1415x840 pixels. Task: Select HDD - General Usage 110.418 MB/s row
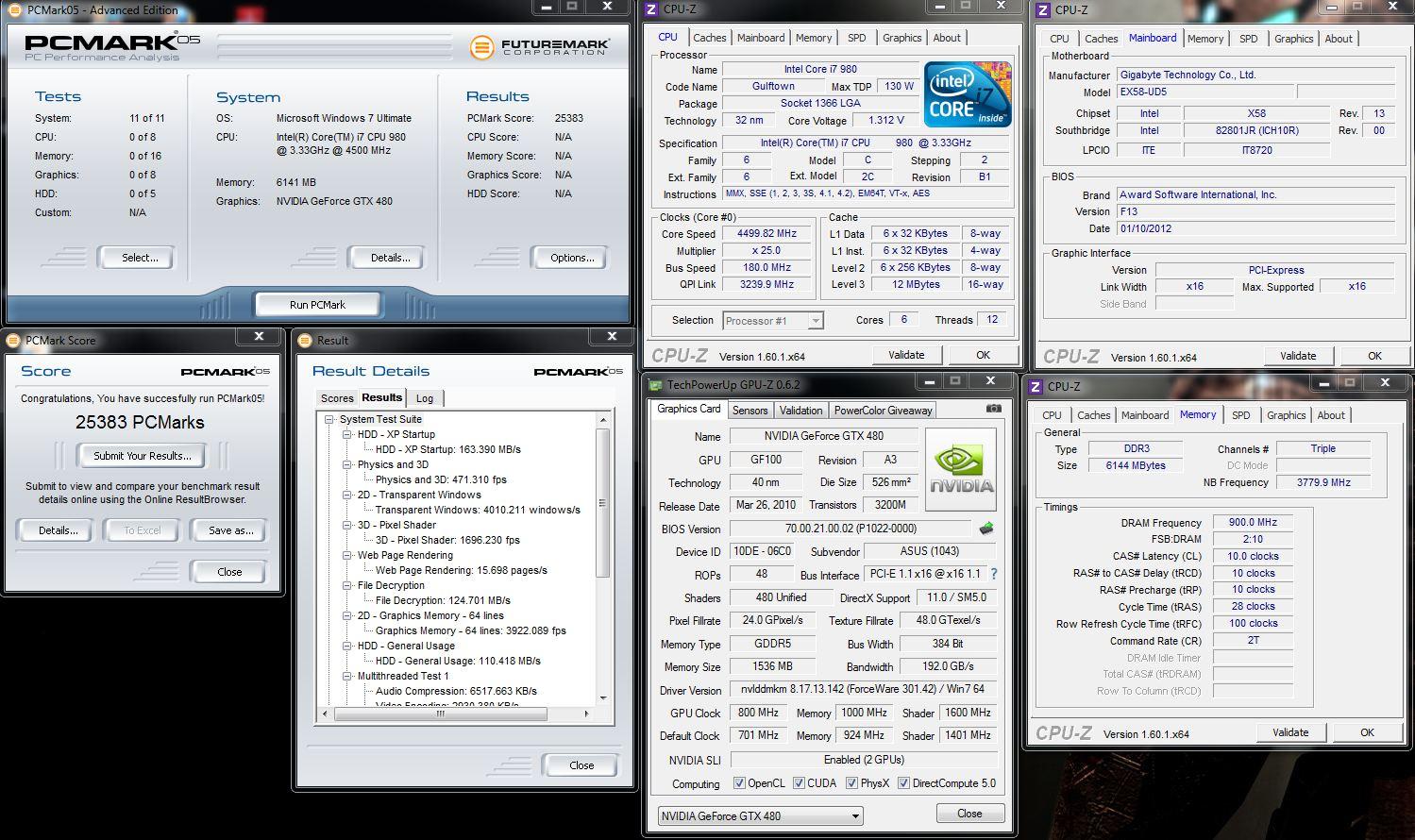coord(458,661)
